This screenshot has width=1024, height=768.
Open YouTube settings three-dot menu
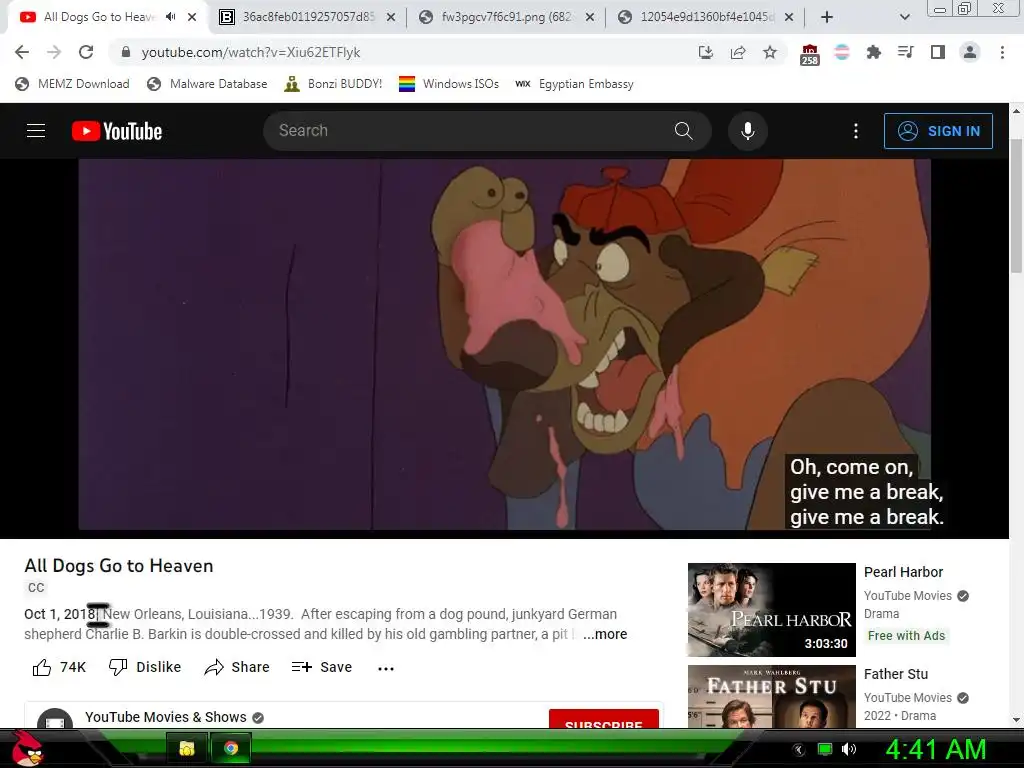click(x=856, y=131)
